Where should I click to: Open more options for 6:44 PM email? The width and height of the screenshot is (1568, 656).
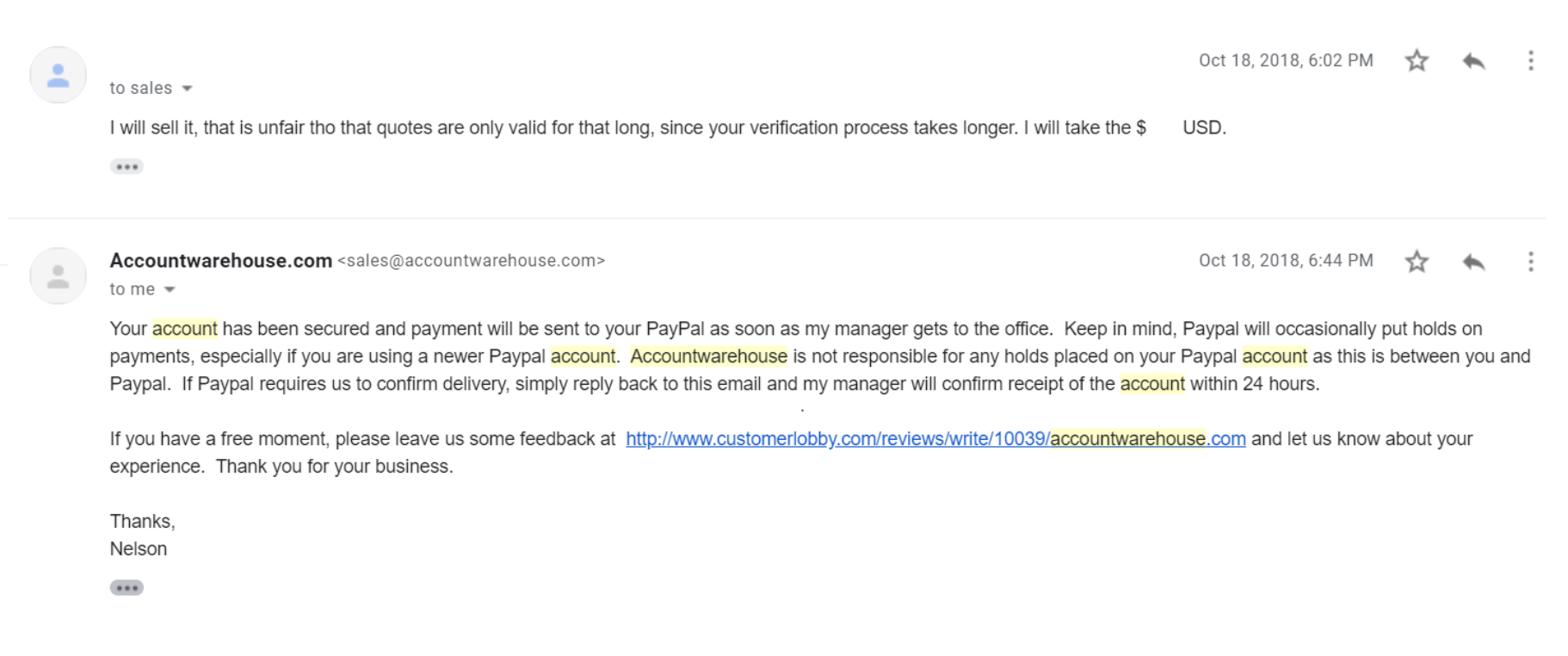click(x=1530, y=261)
